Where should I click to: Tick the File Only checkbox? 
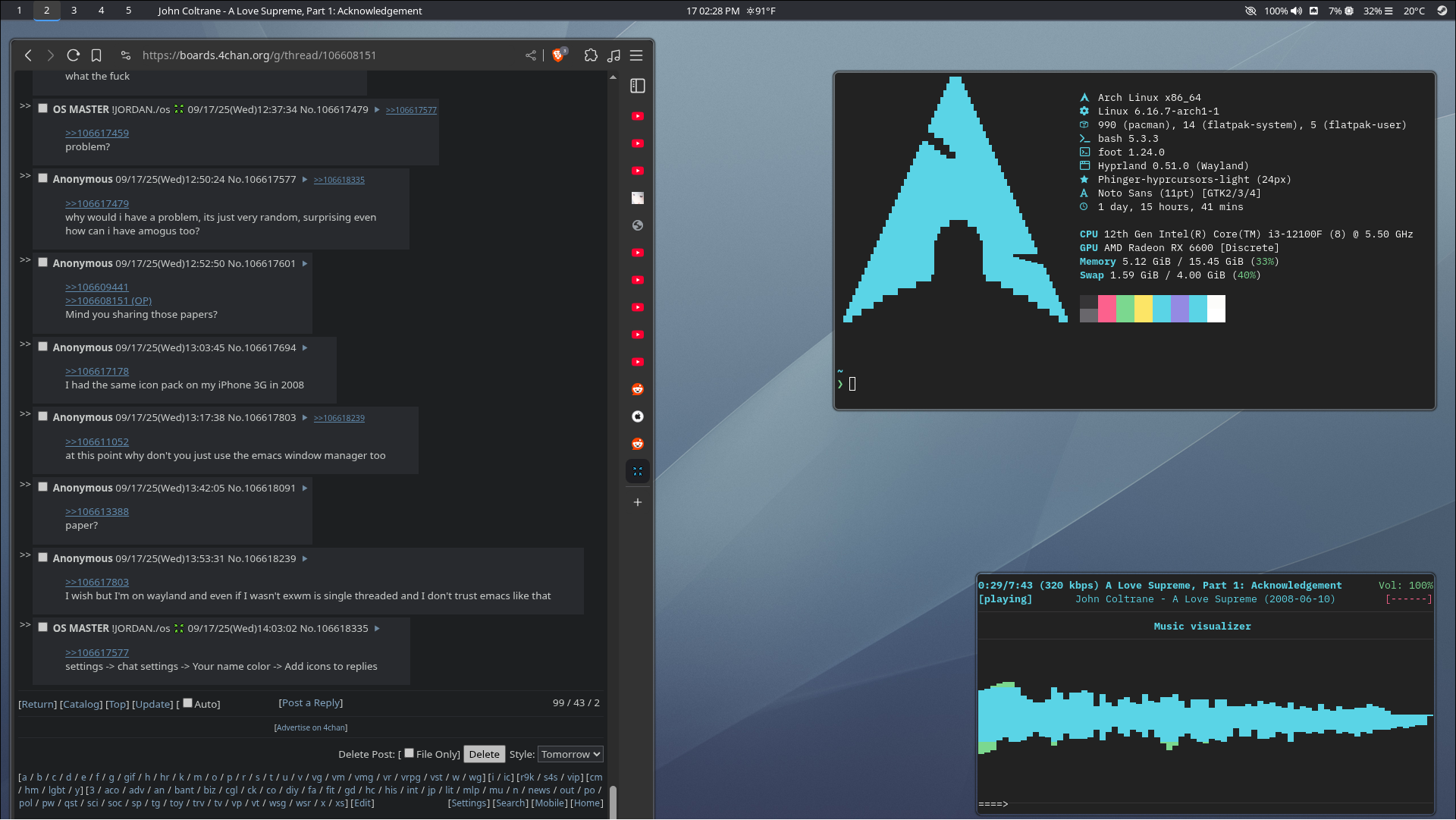click(x=409, y=753)
